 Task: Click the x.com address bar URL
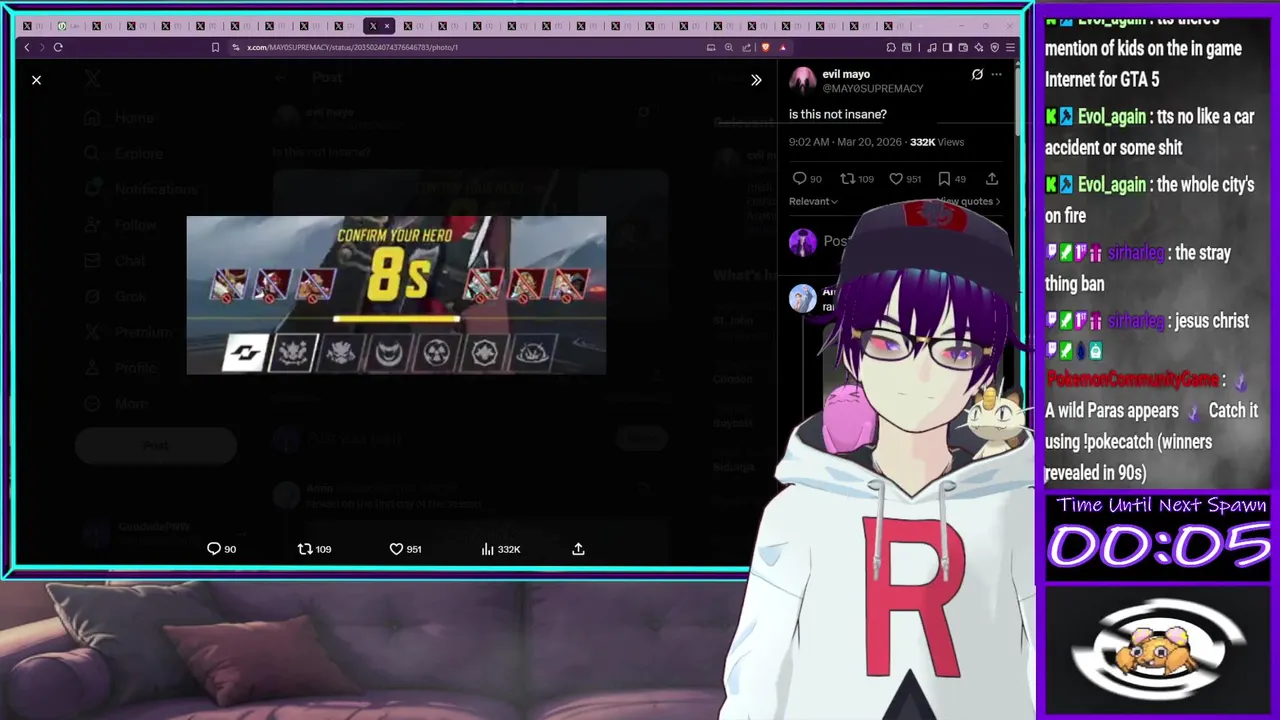coord(352,47)
